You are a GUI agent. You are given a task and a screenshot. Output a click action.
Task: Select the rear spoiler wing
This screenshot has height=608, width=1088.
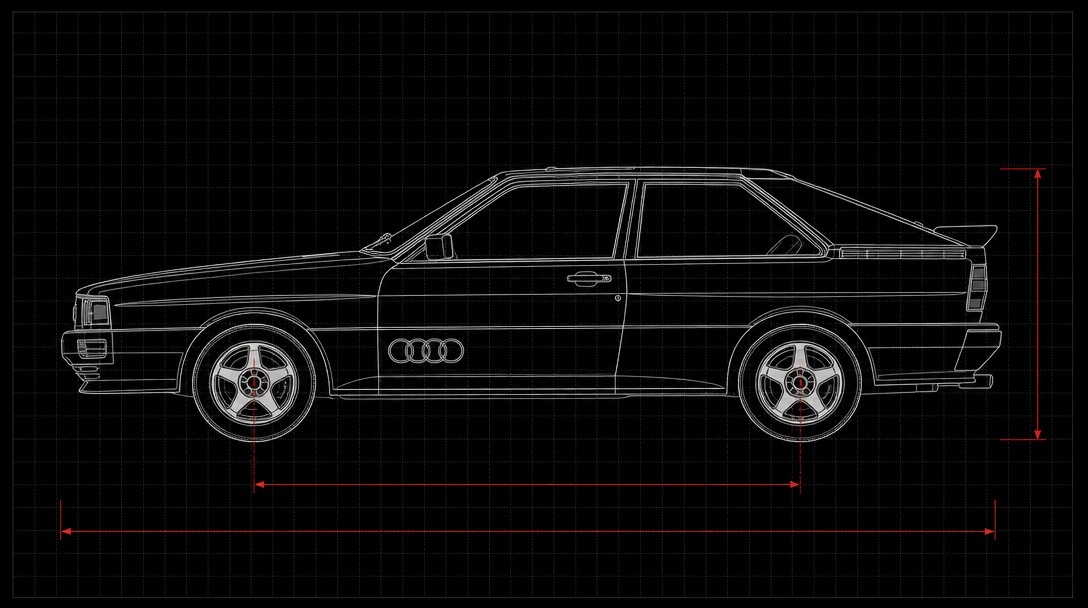tap(968, 234)
